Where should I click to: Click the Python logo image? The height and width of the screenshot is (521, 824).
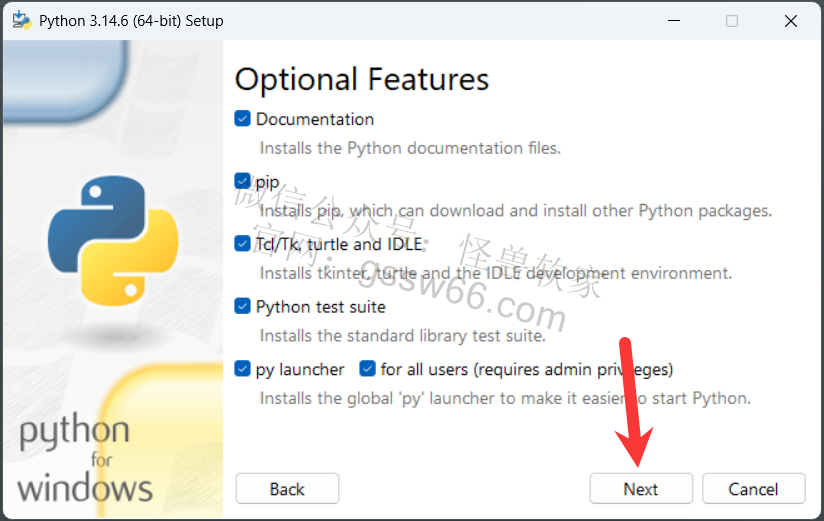point(112,241)
